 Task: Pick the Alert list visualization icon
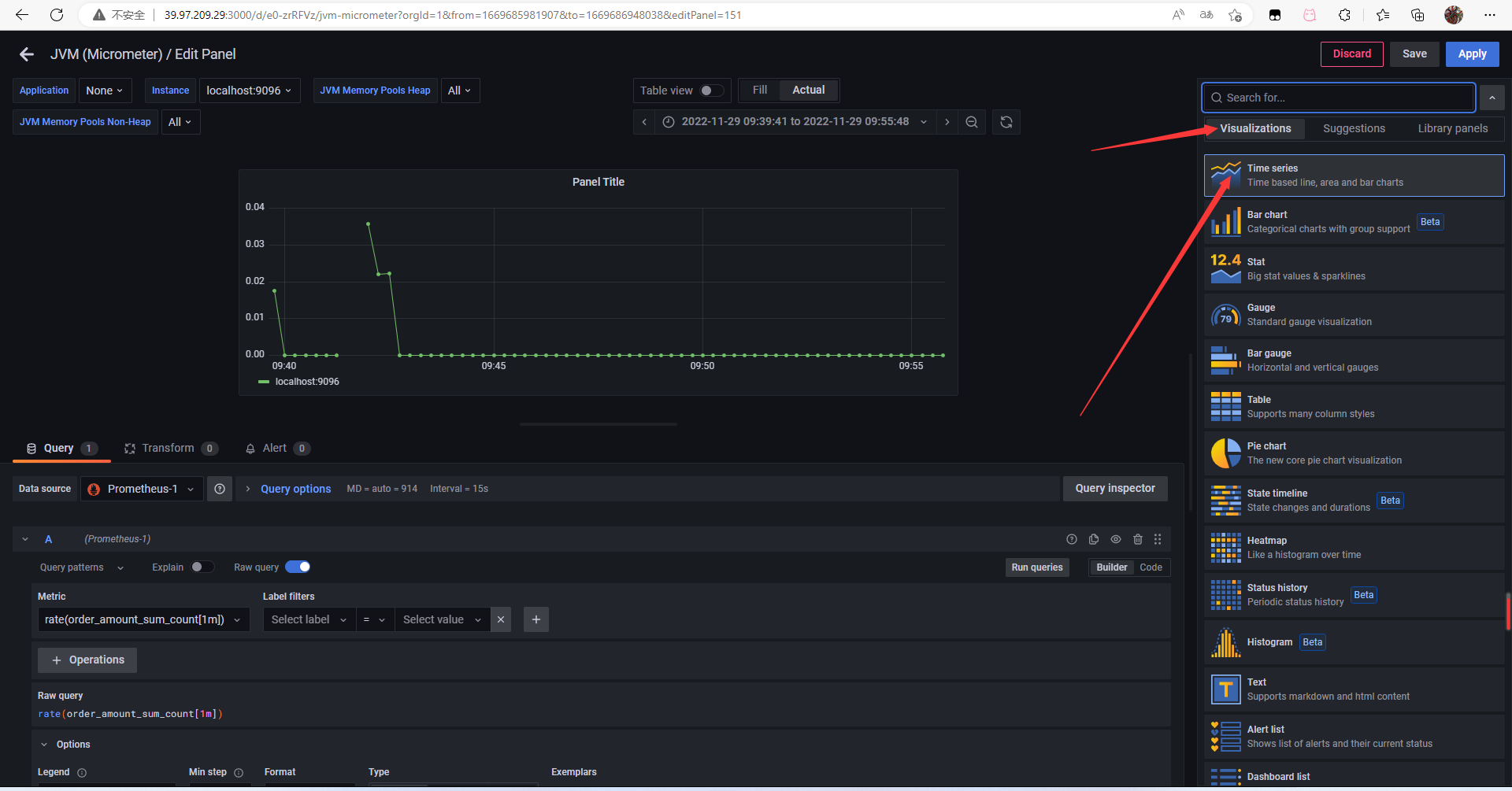pyautogui.click(x=1225, y=737)
